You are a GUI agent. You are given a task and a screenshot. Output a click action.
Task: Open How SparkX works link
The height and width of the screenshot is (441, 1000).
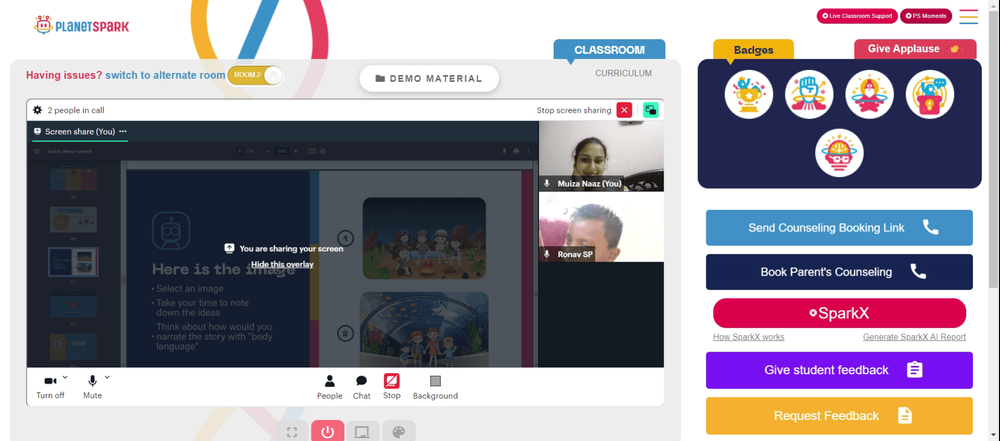click(x=749, y=337)
